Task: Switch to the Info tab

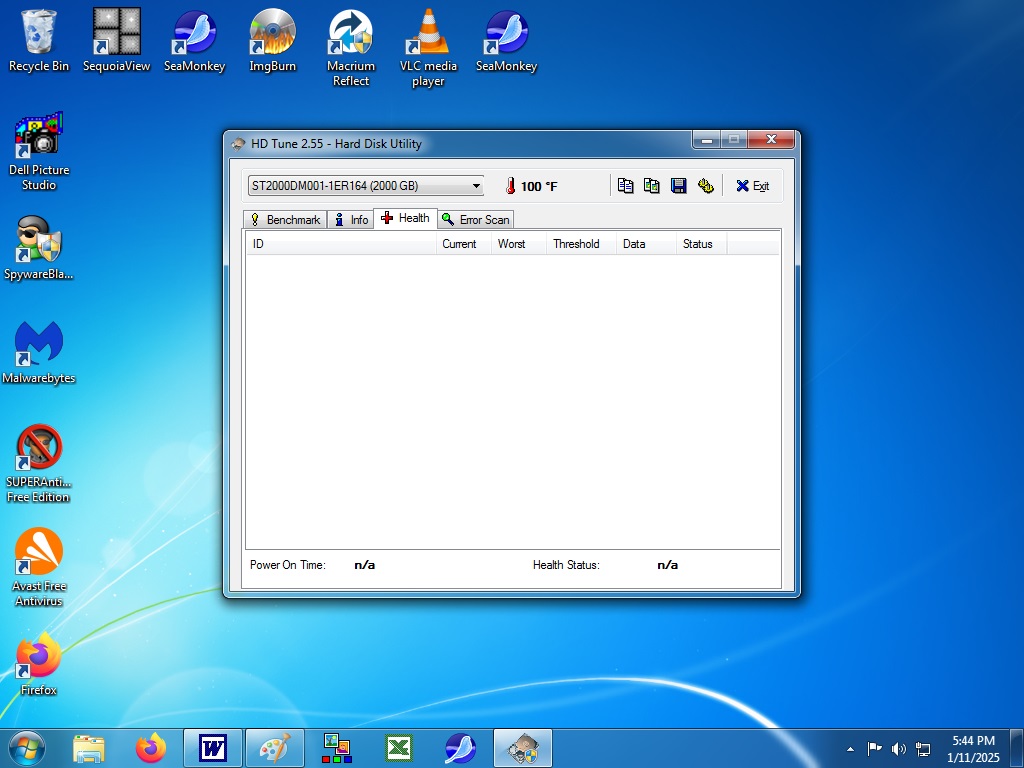Action: click(351, 219)
